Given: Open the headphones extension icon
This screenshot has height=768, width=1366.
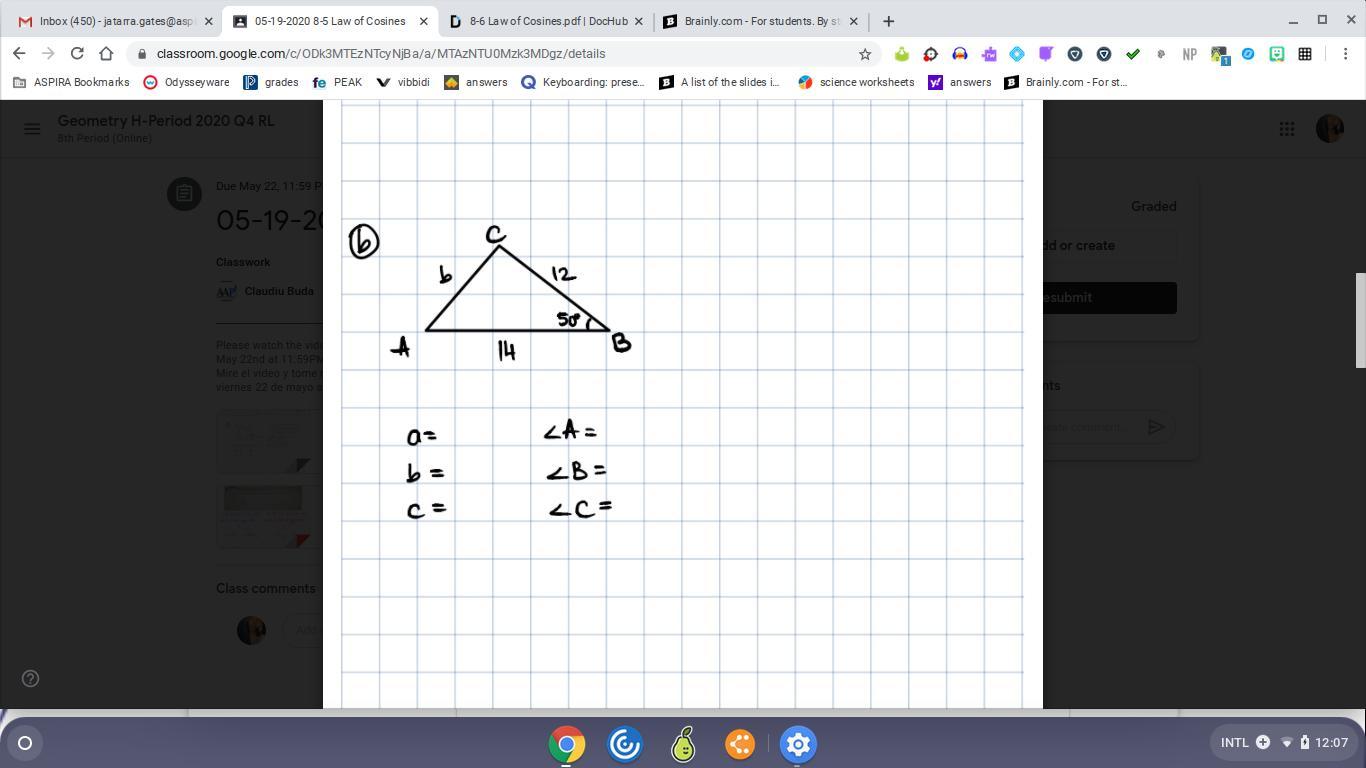Looking at the screenshot, I should [x=960, y=54].
